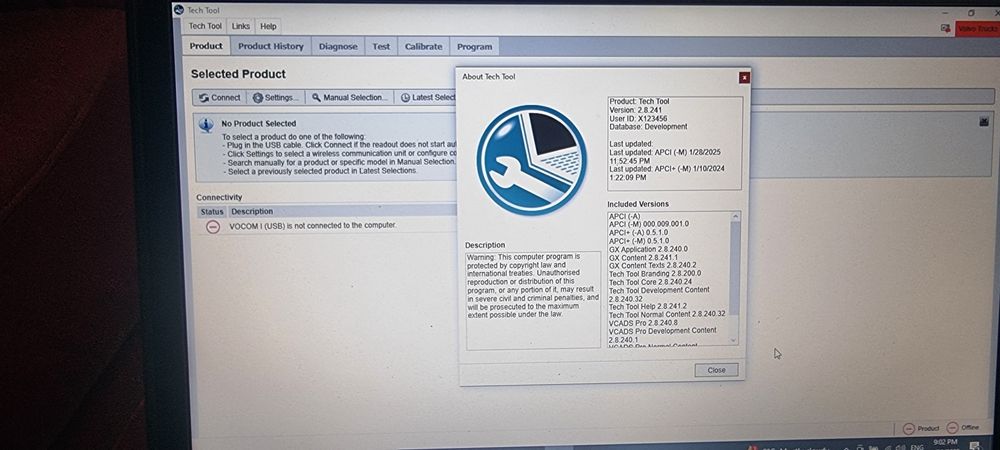
Task: Click the Selected Product heading
Action: pos(238,74)
